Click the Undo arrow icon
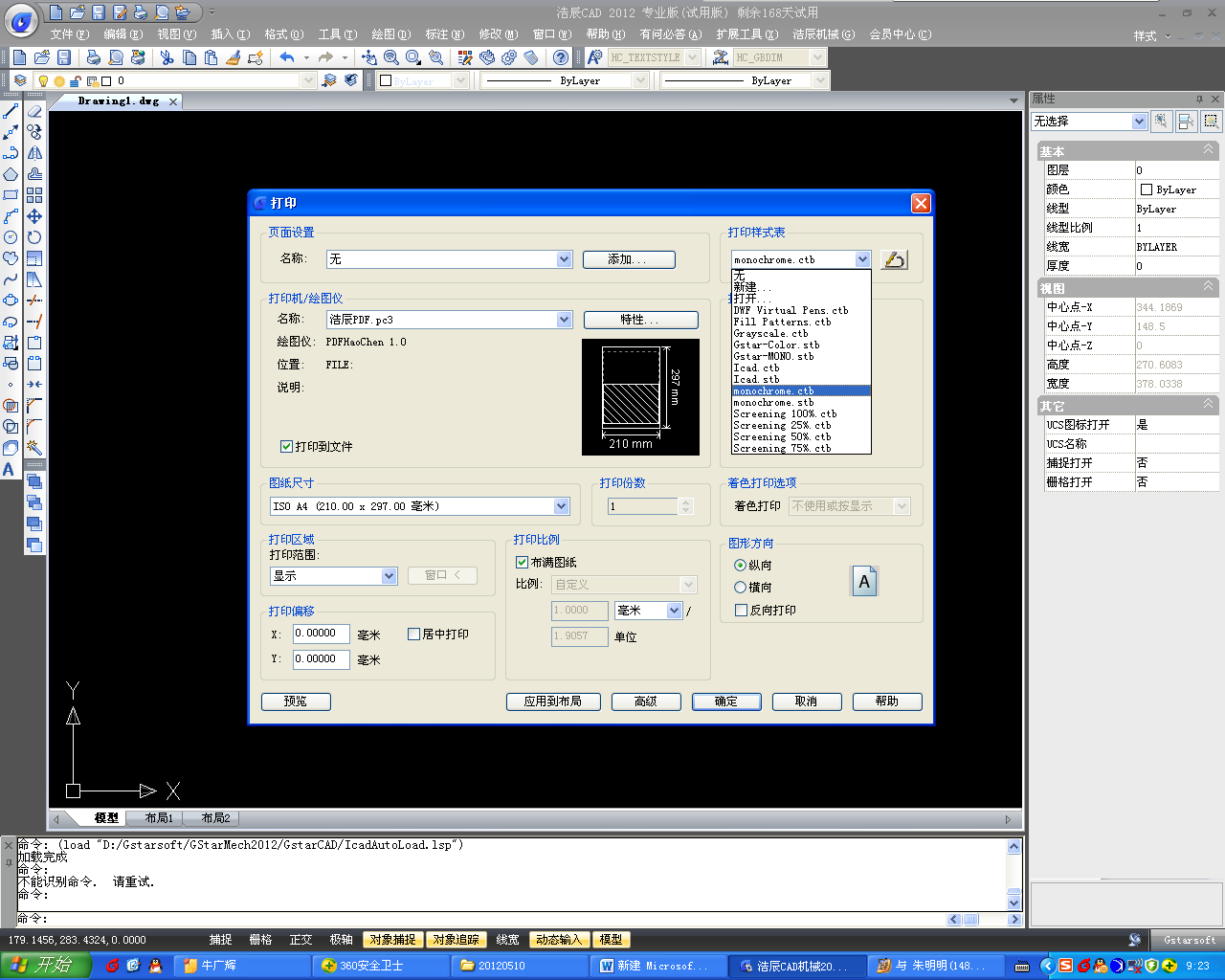 (x=287, y=57)
